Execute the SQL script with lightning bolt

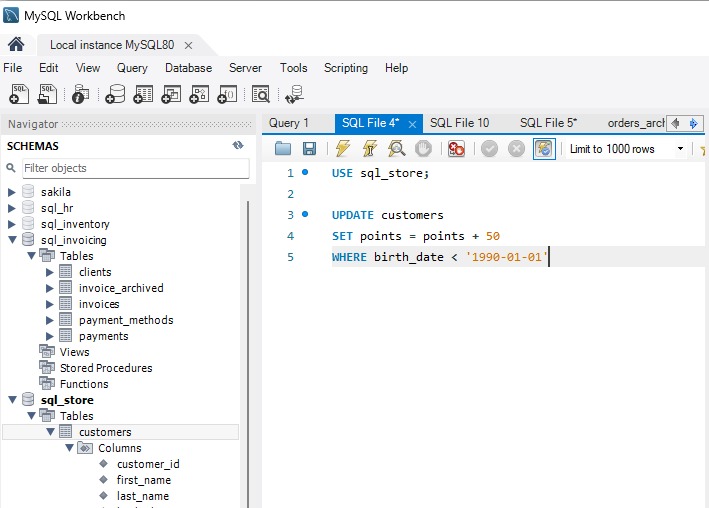pos(343,149)
